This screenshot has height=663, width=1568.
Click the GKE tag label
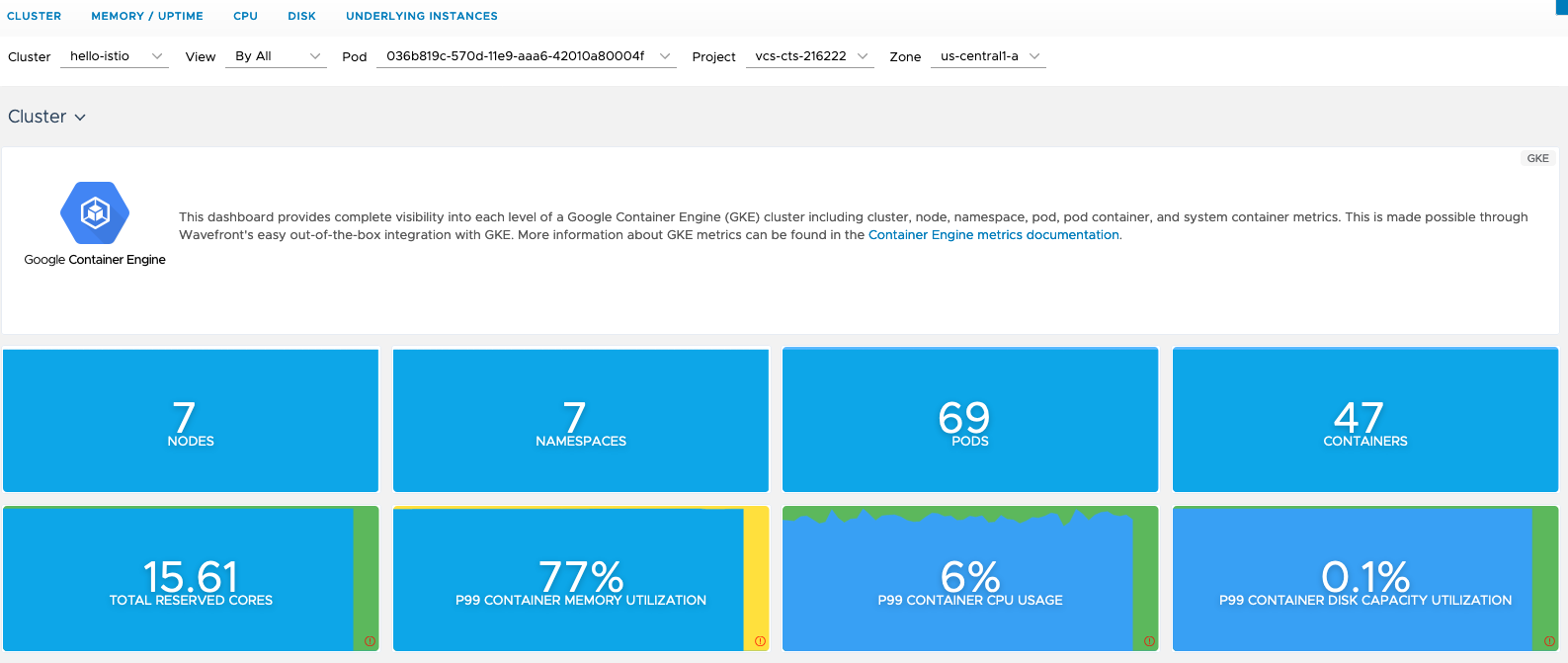1538,158
